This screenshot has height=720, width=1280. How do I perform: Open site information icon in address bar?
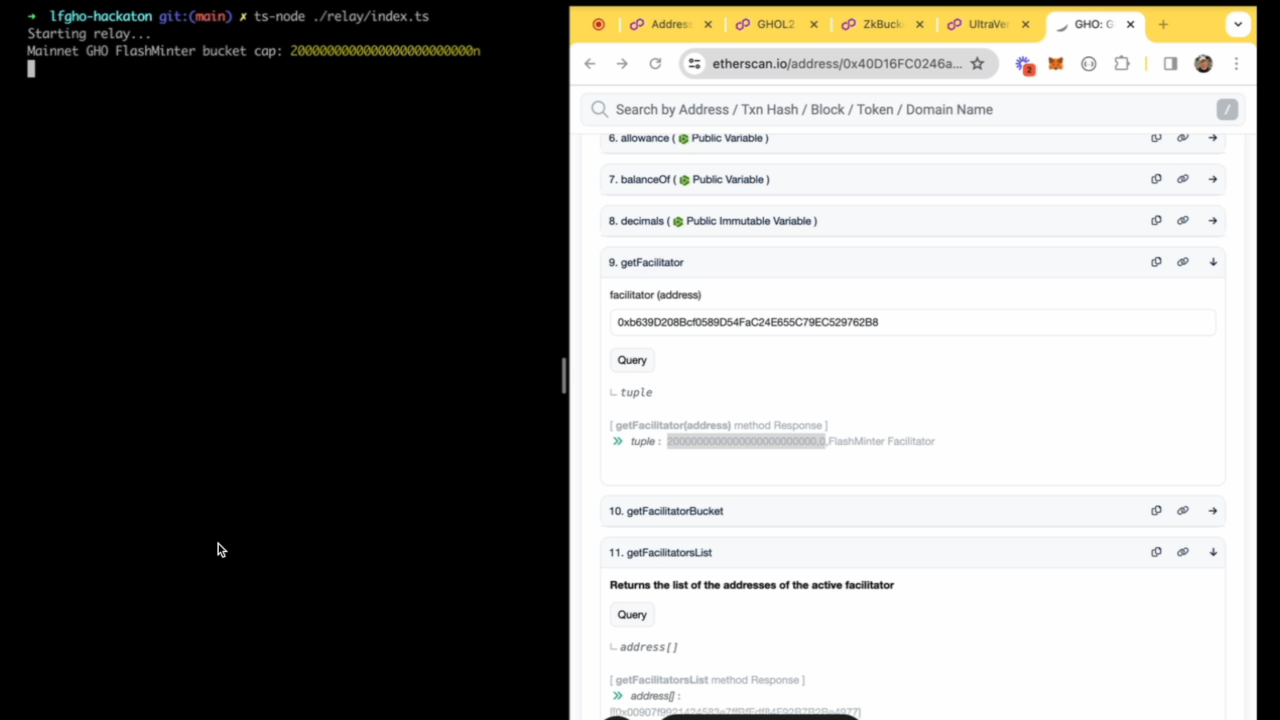click(695, 64)
